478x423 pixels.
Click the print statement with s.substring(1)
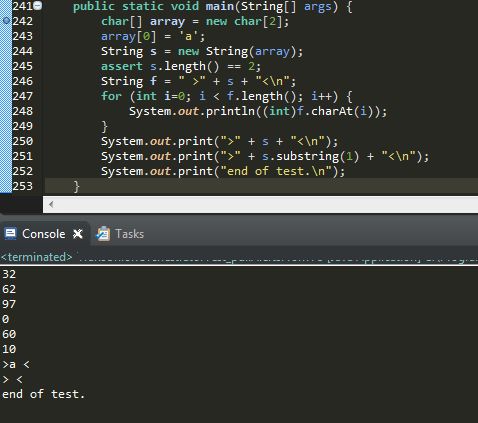click(265, 156)
